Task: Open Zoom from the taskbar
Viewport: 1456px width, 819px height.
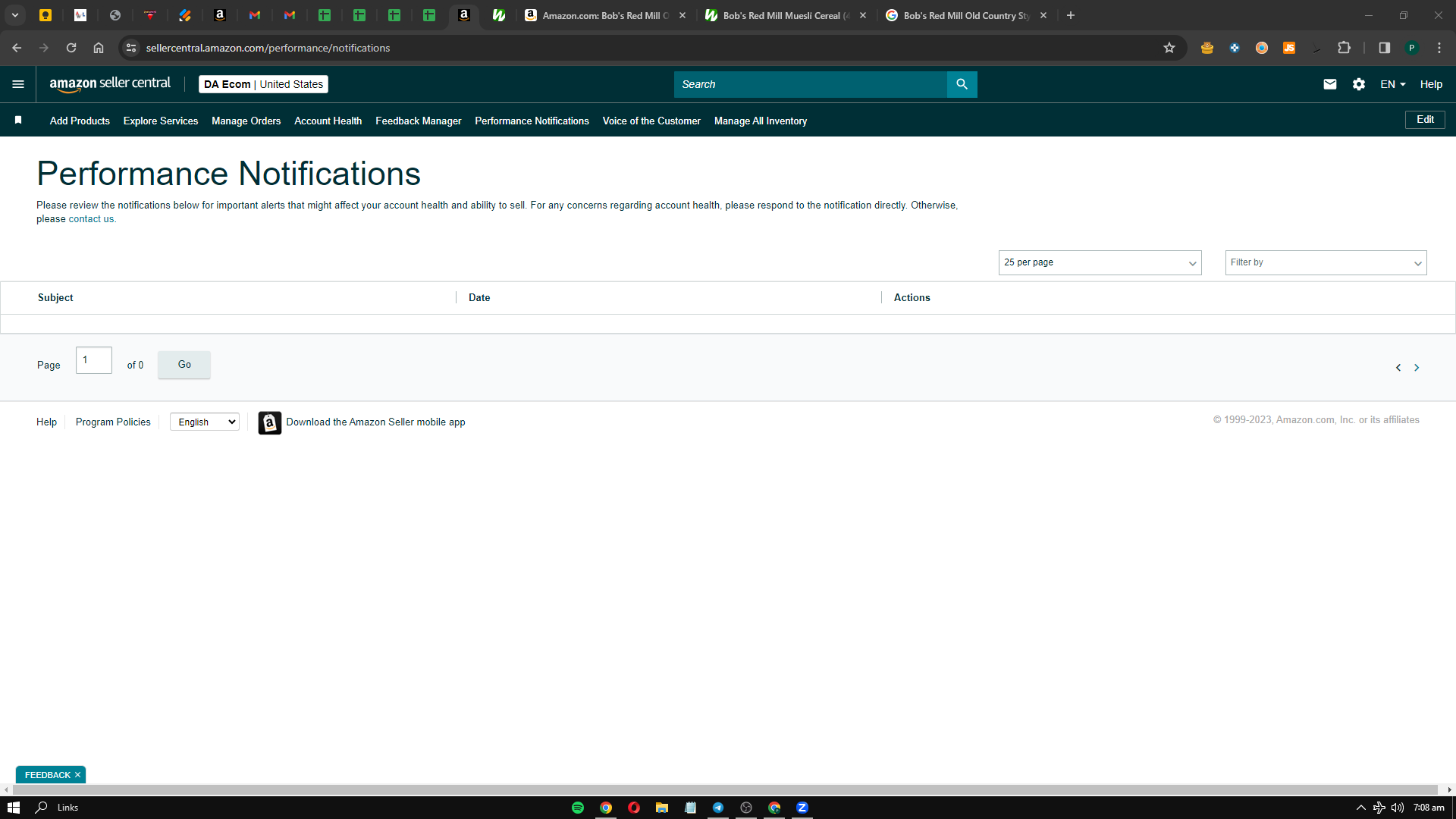Action: tap(802, 808)
